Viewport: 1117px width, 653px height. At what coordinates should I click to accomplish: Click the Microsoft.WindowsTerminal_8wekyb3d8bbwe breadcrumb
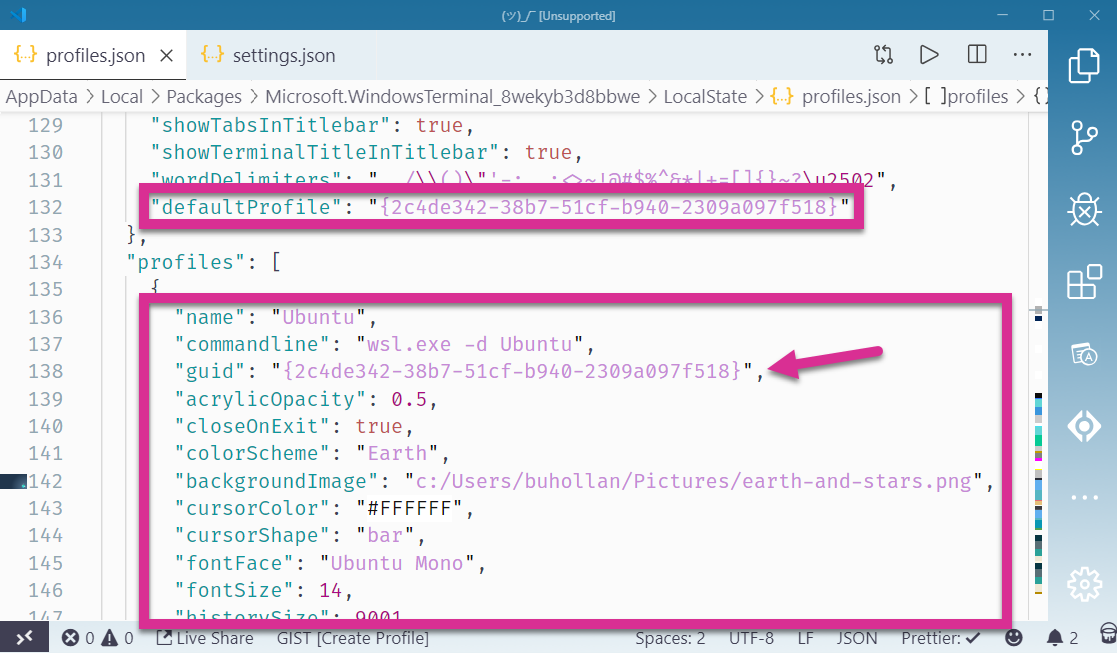click(452, 97)
